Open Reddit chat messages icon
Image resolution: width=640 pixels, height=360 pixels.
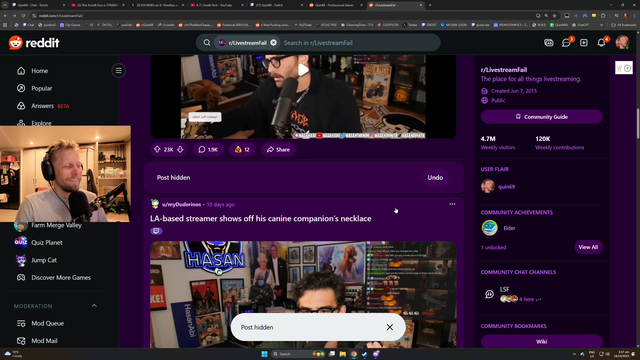pos(567,42)
